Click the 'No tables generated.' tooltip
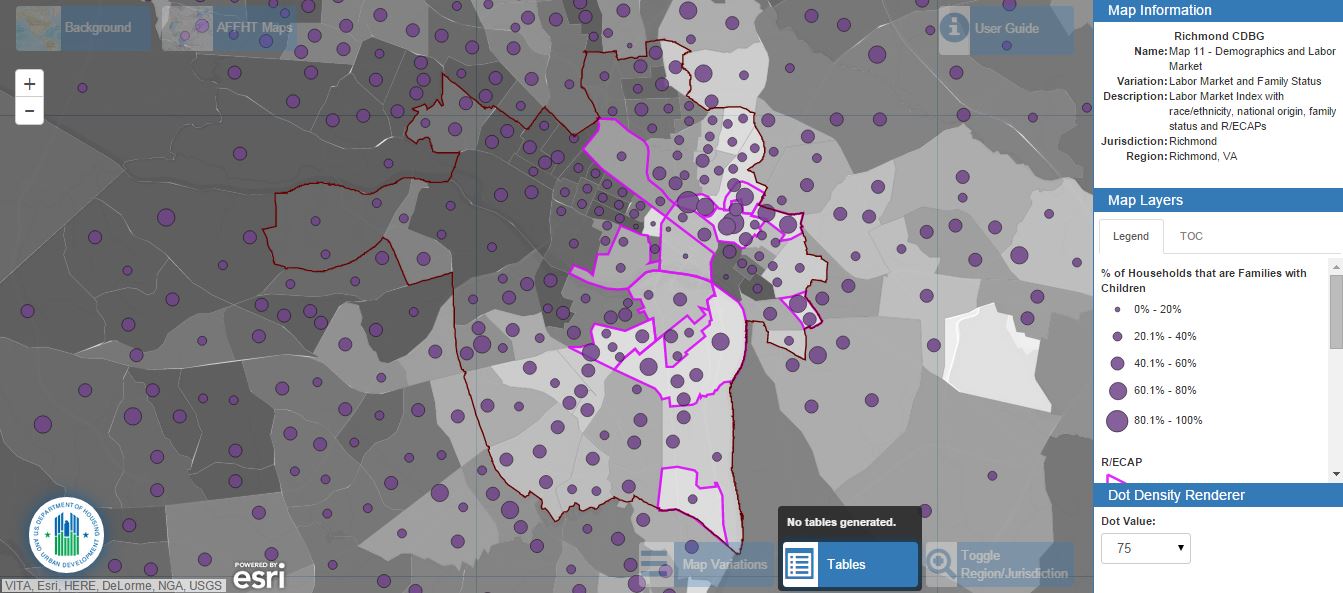The height and width of the screenshot is (593, 1343). point(840,522)
